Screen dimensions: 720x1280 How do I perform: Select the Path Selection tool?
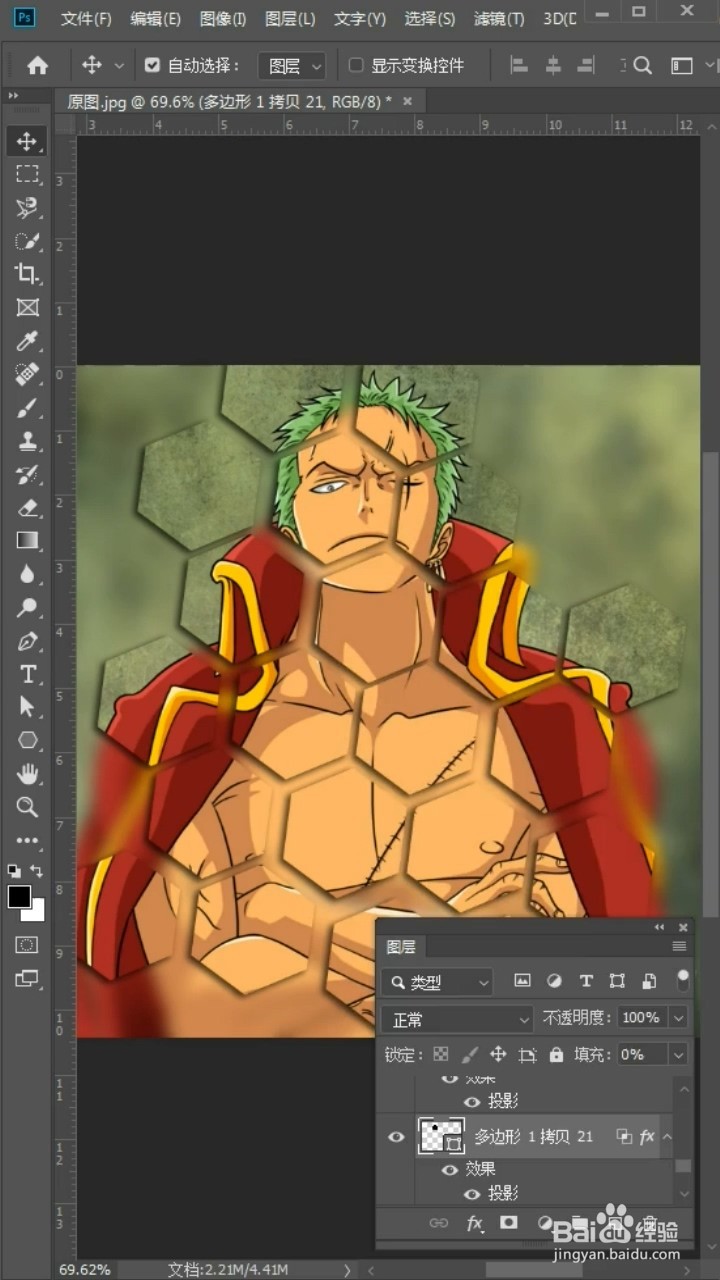coord(27,707)
